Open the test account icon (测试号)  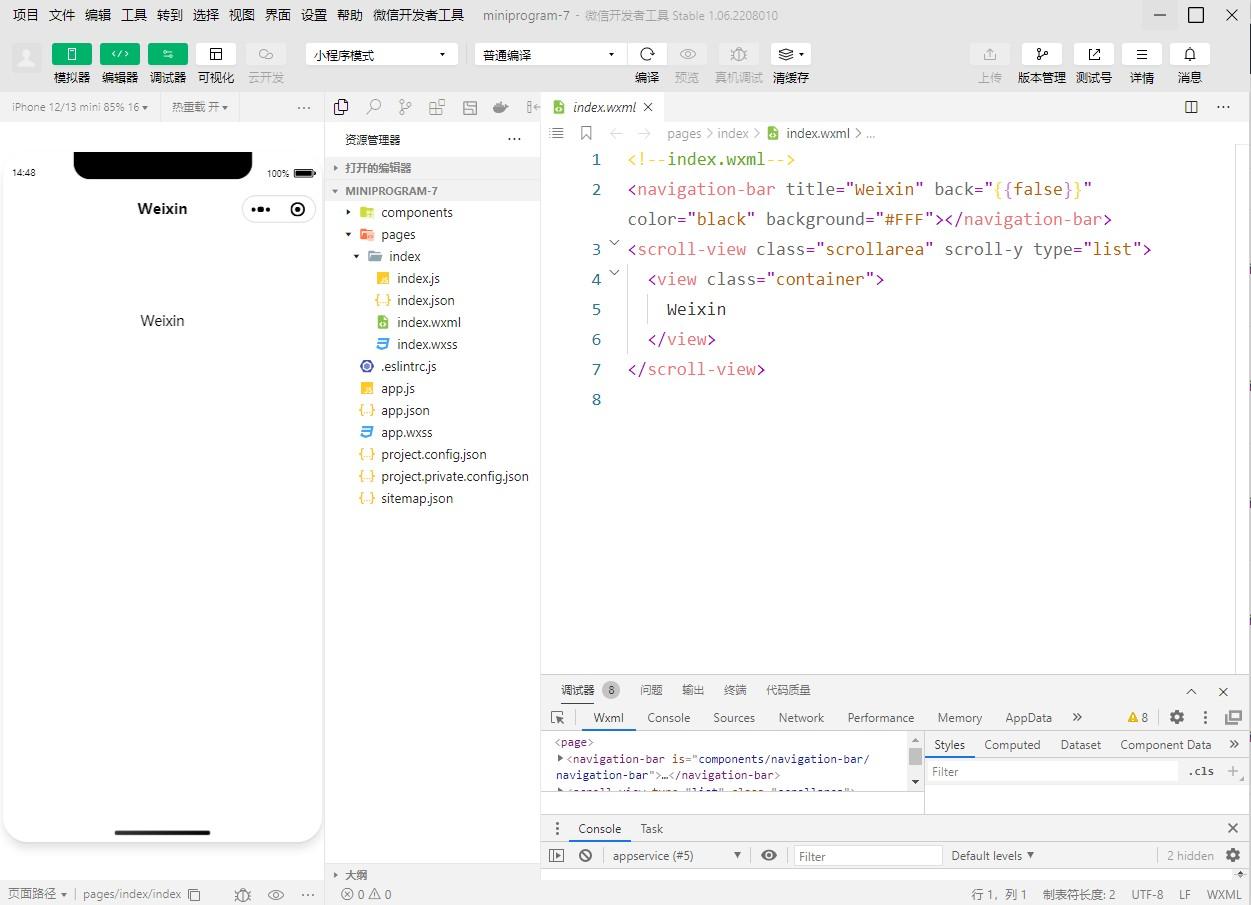(1094, 54)
